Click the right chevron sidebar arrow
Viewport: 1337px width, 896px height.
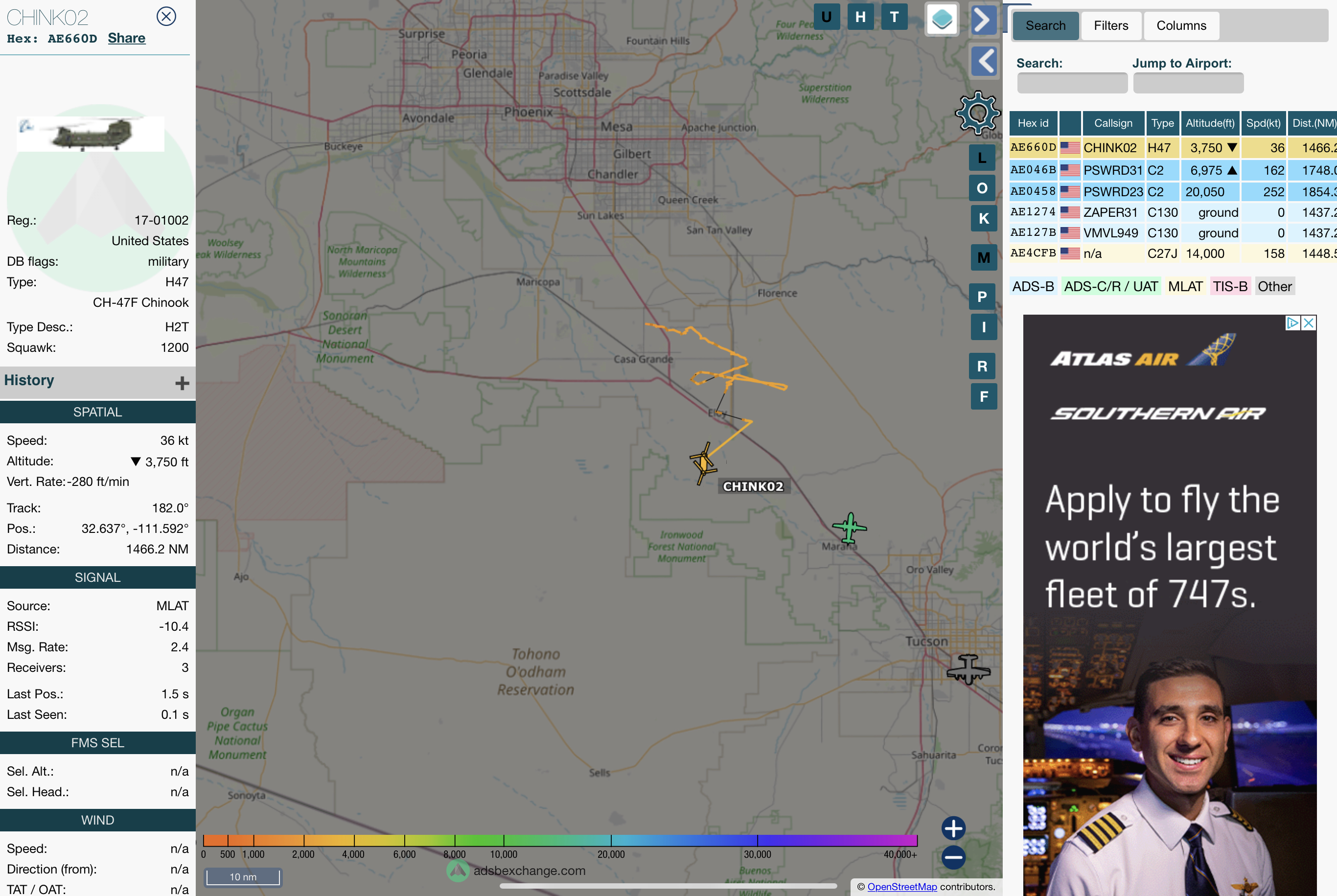click(x=983, y=20)
